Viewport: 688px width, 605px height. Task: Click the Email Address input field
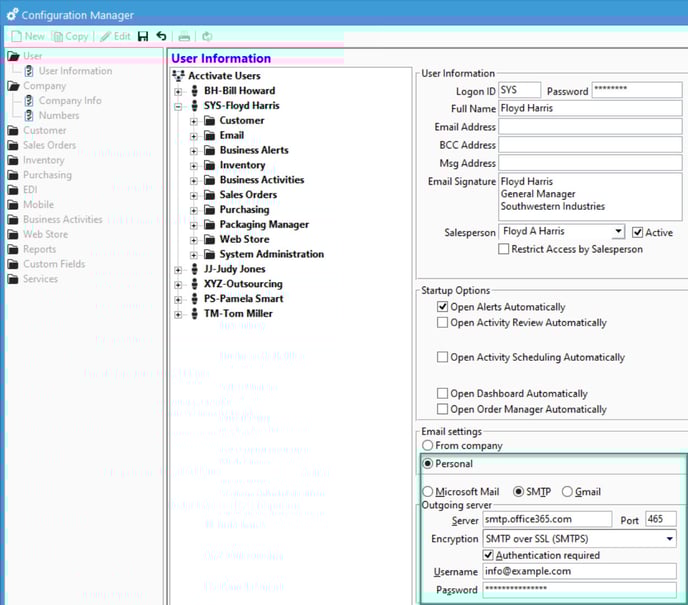590,127
